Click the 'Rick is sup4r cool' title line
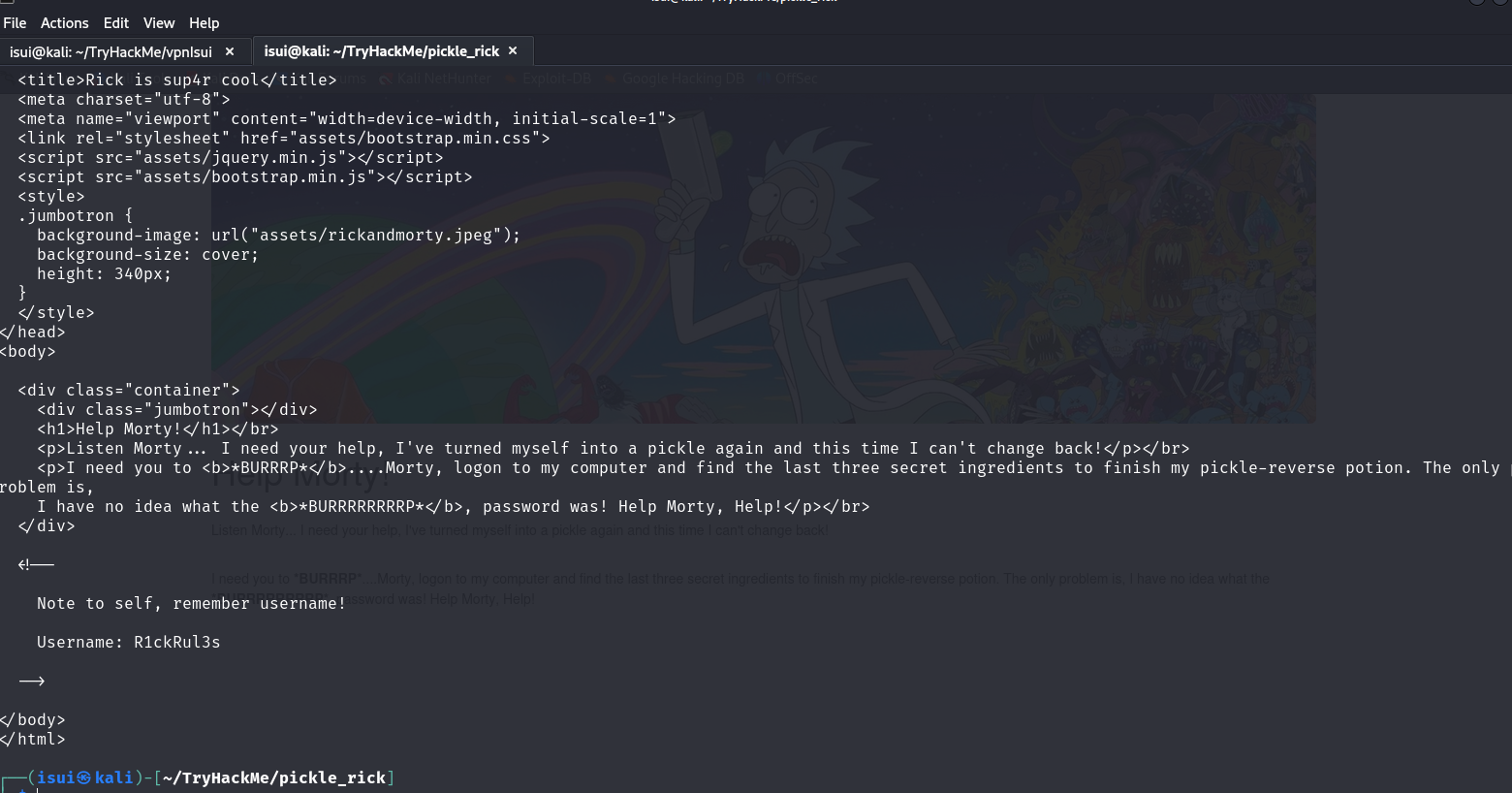This screenshot has width=1512, height=793. 177,79
